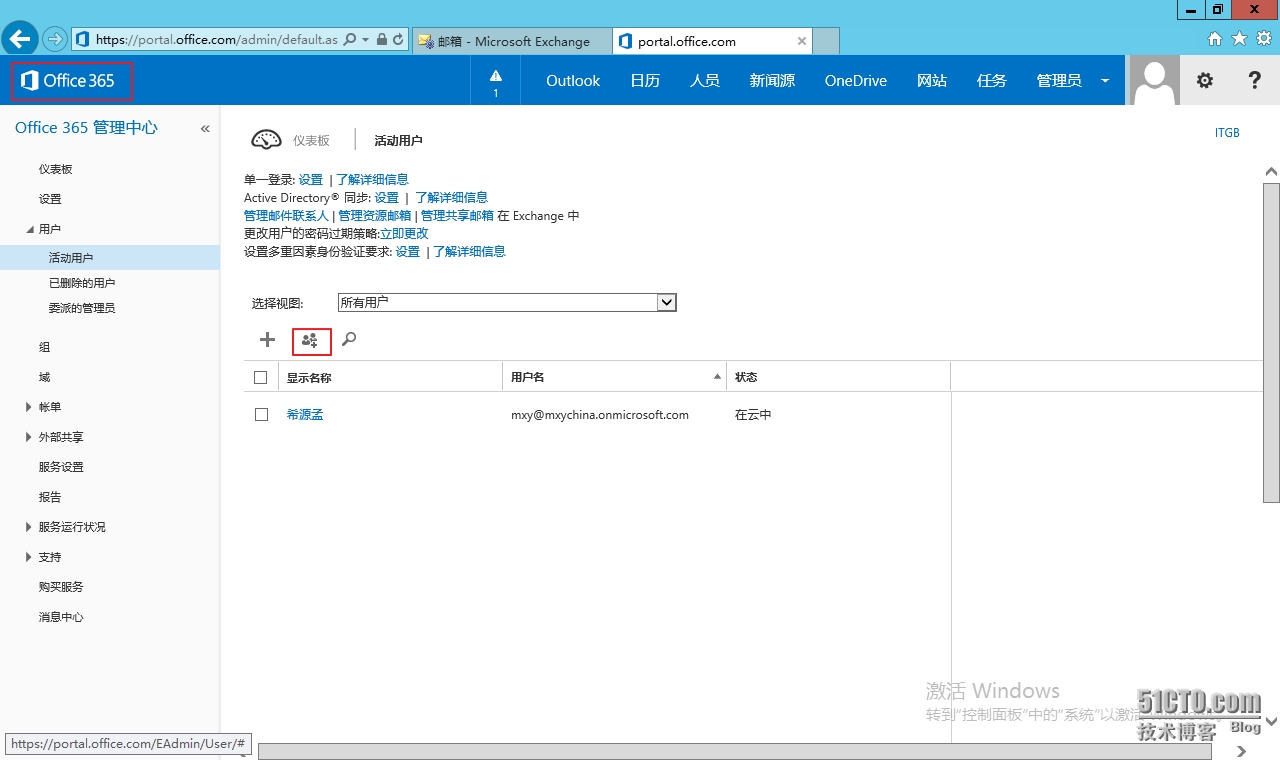This screenshot has width=1280, height=760.
Task: Toggle the select all users checkbox
Action: (261, 378)
